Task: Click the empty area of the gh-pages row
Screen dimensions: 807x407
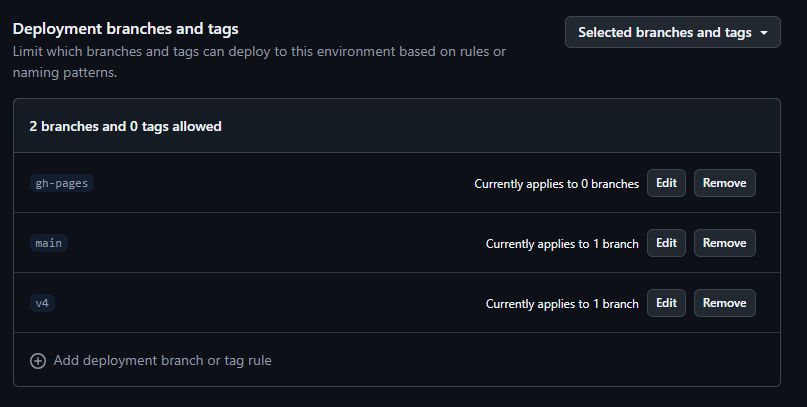Action: pyautogui.click(x=283, y=183)
